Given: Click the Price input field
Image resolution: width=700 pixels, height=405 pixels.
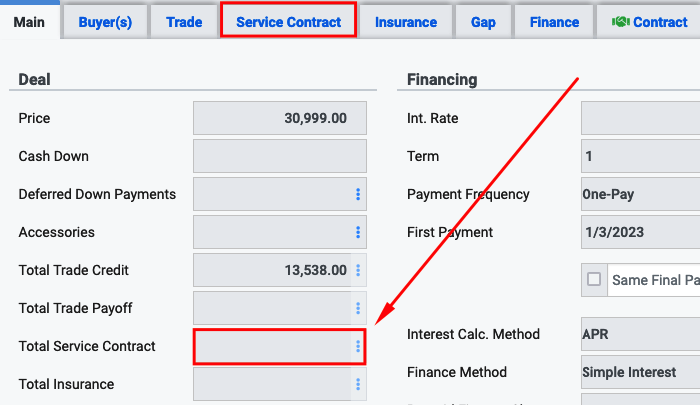Looking at the screenshot, I should (280, 118).
